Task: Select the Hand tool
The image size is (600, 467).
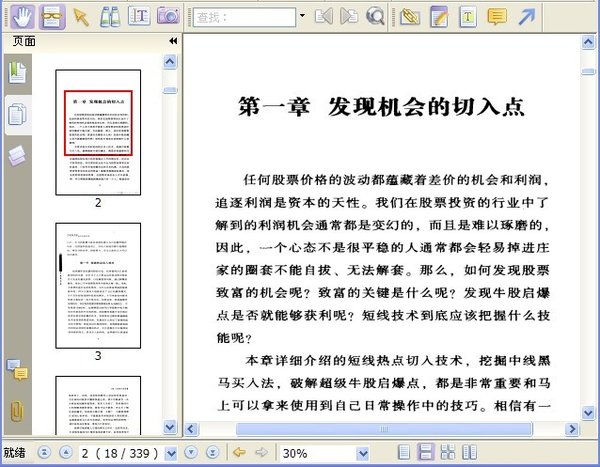Action: [23, 17]
